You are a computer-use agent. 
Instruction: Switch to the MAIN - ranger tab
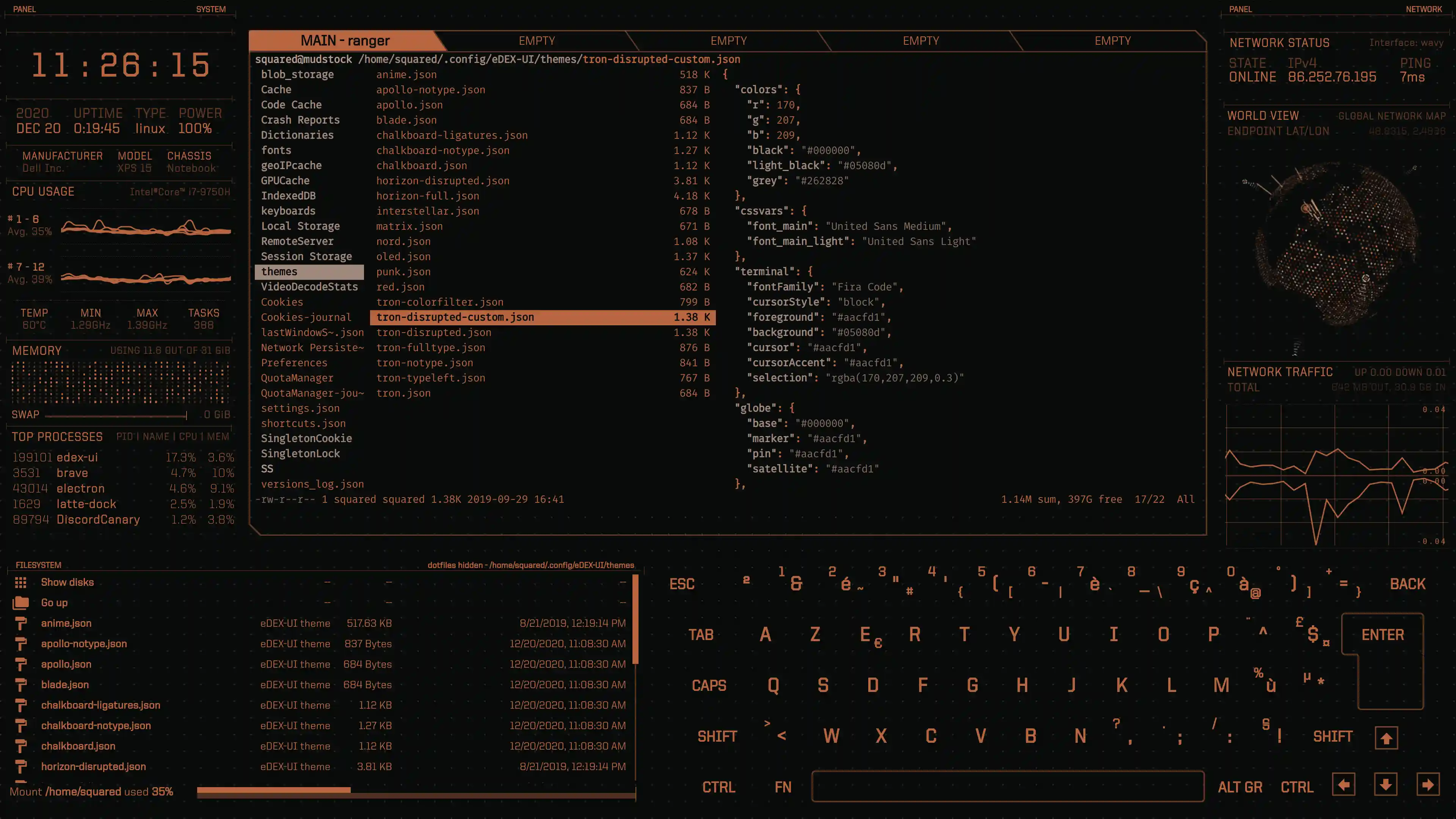pos(345,40)
